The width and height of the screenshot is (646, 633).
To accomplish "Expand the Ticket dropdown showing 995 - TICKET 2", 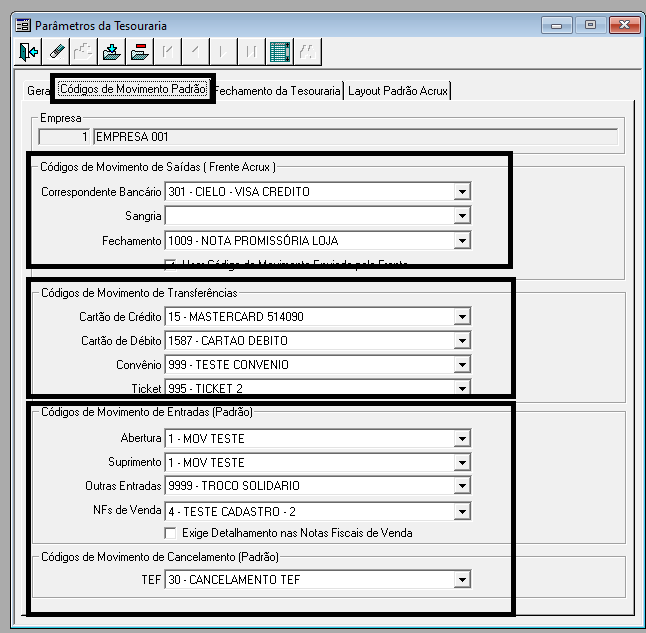I will (x=462, y=388).
